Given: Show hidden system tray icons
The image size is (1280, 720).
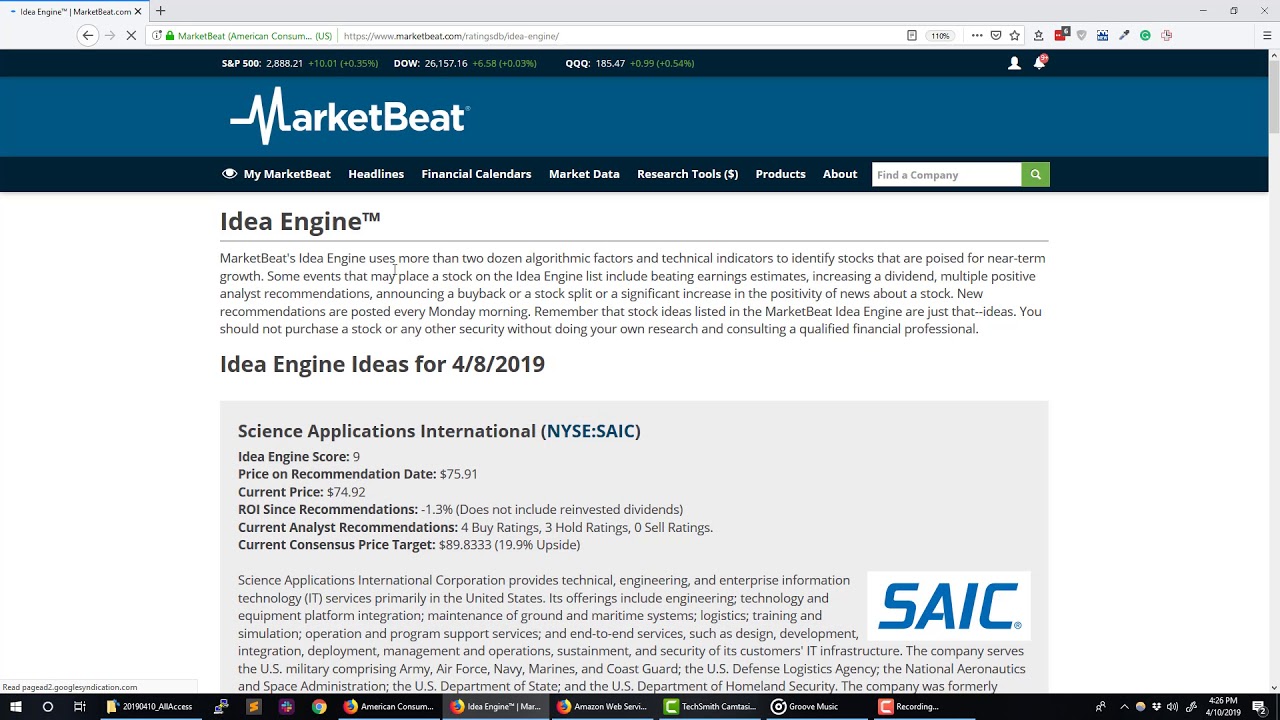Looking at the screenshot, I should pyautogui.click(x=1124, y=706).
